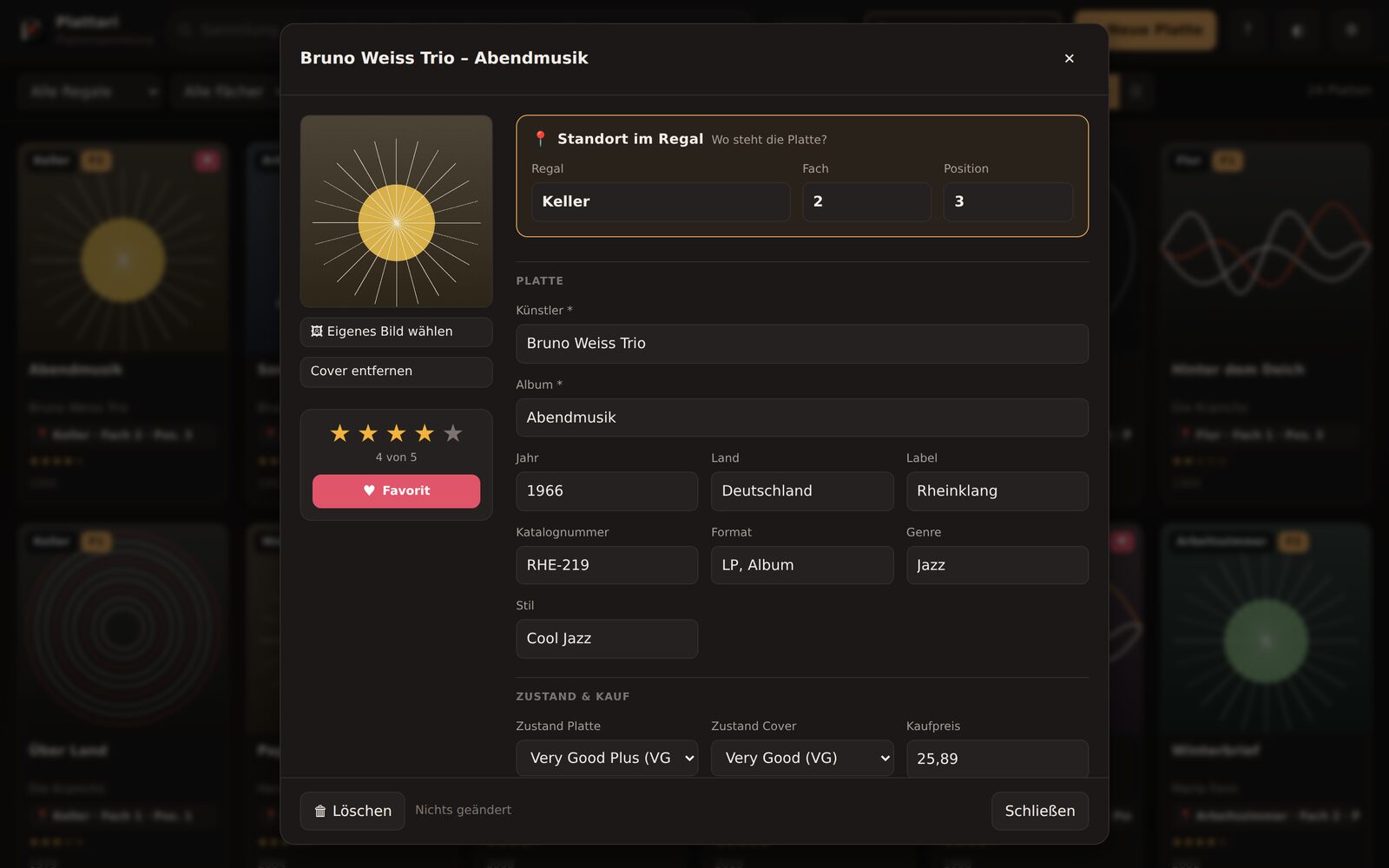Focus the Regal field containing Keller
The height and width of the screenshot is (868, 1389).
661,201
